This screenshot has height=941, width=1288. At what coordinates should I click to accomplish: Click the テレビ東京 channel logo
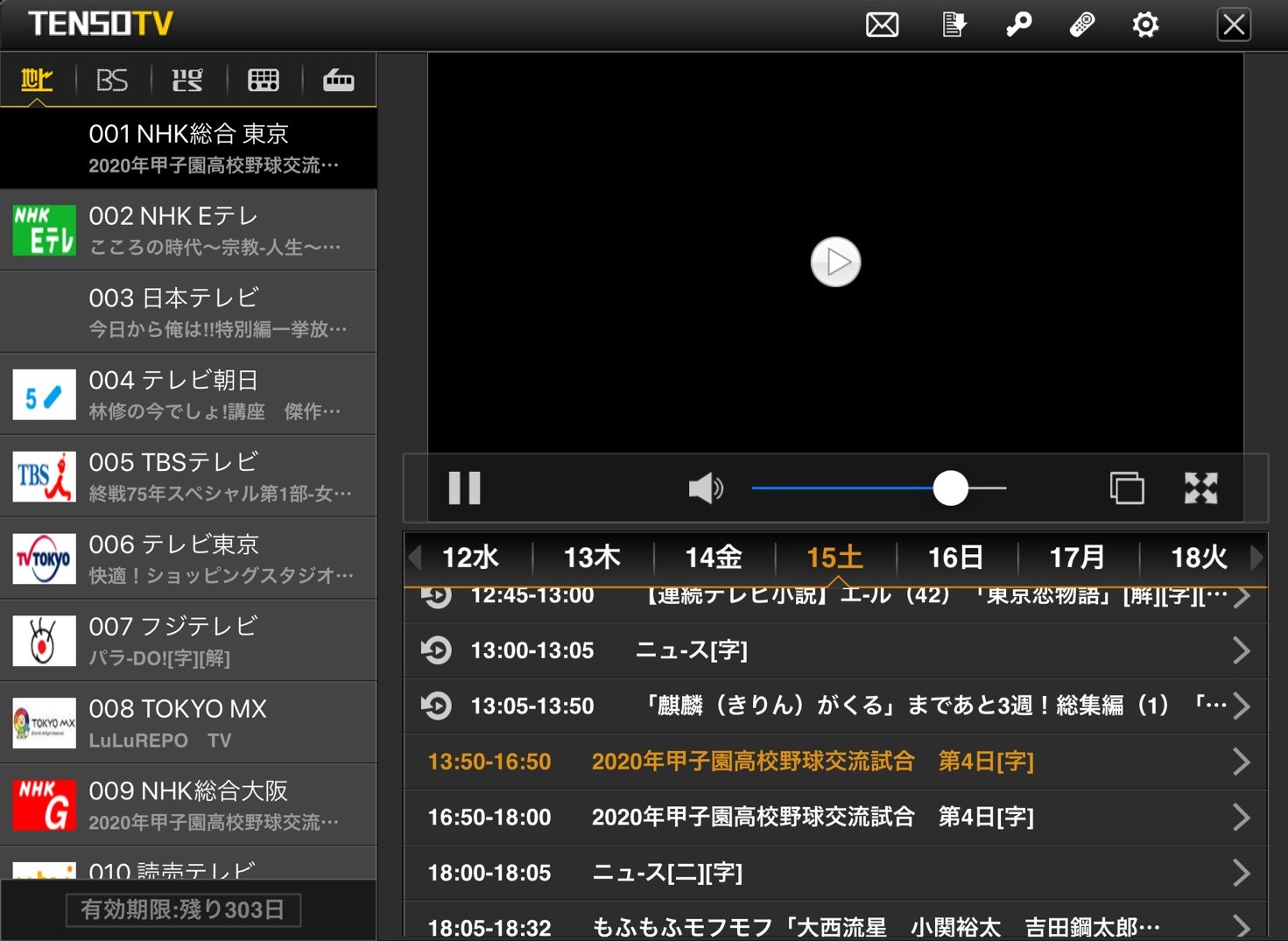click(44, 558)
